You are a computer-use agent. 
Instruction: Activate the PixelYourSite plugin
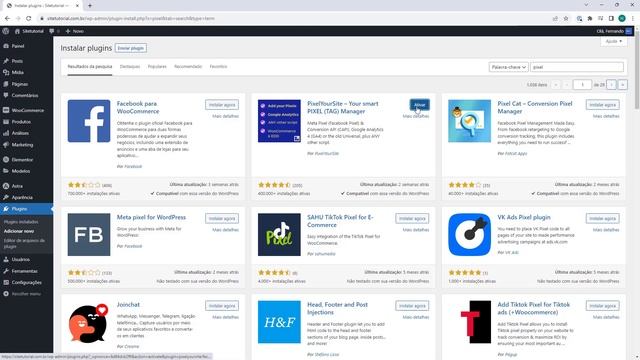(420, 105)
